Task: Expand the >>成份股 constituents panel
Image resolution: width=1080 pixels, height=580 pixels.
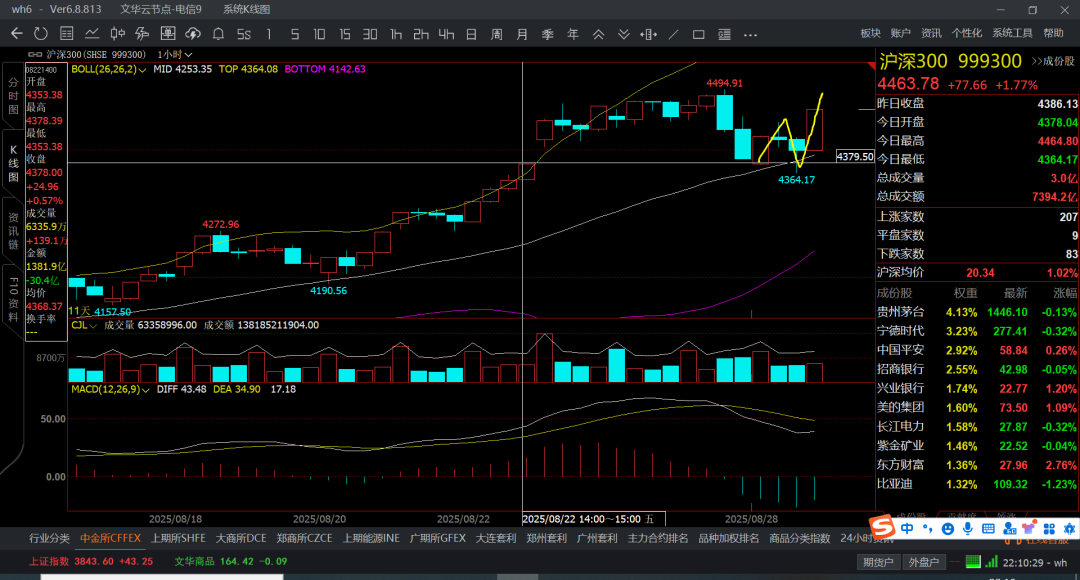Action: click(1052, 61)
